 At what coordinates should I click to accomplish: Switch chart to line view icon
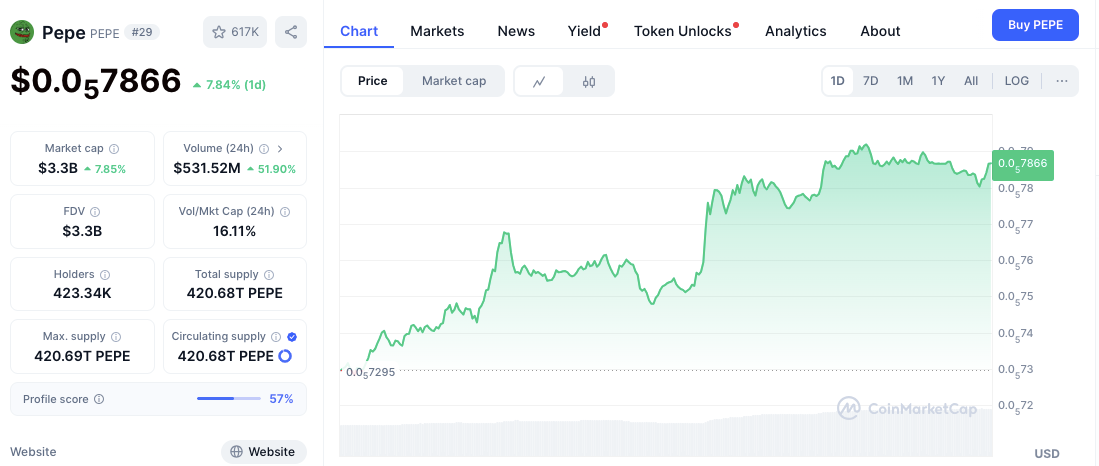[x=539, y=81]
